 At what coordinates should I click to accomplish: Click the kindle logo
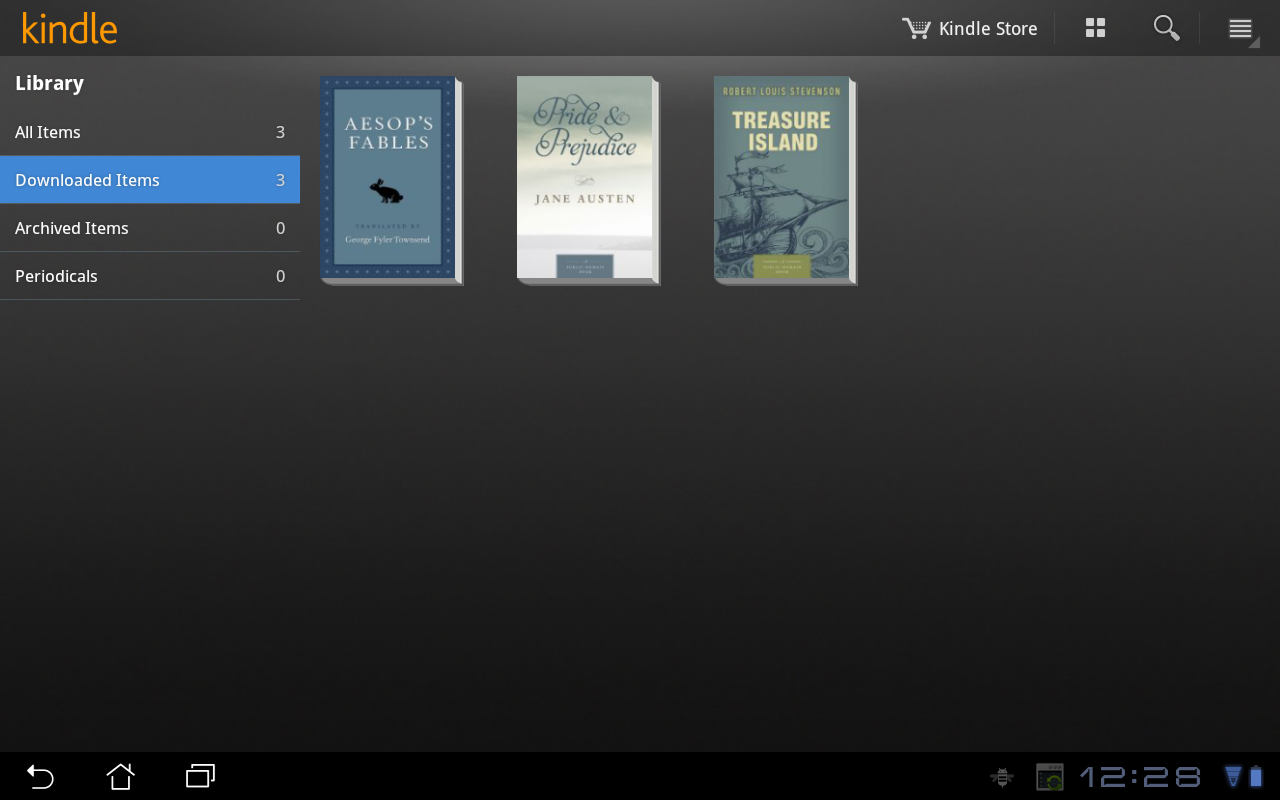click(x=69, y=28)
